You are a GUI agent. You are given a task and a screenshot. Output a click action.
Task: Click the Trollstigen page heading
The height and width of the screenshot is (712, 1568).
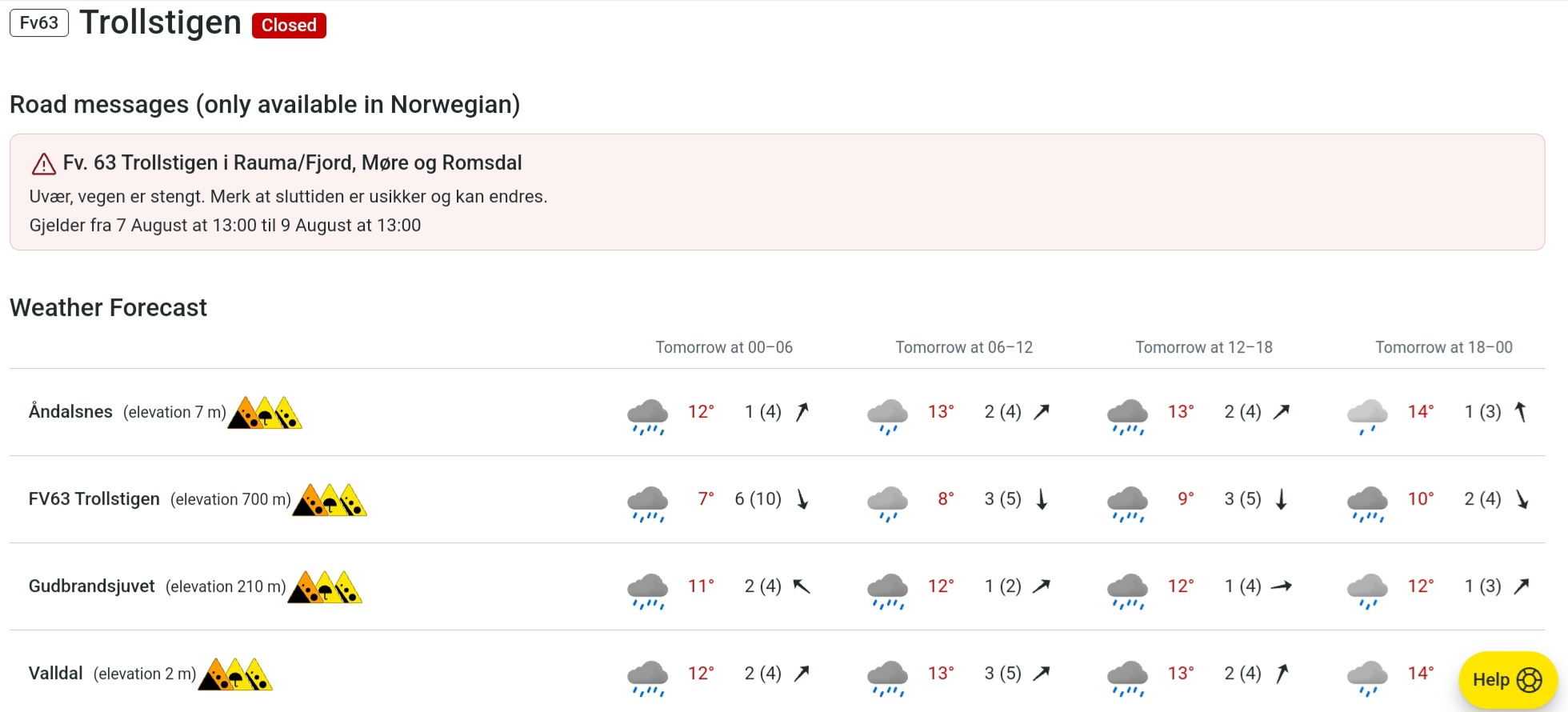[161, 22]
